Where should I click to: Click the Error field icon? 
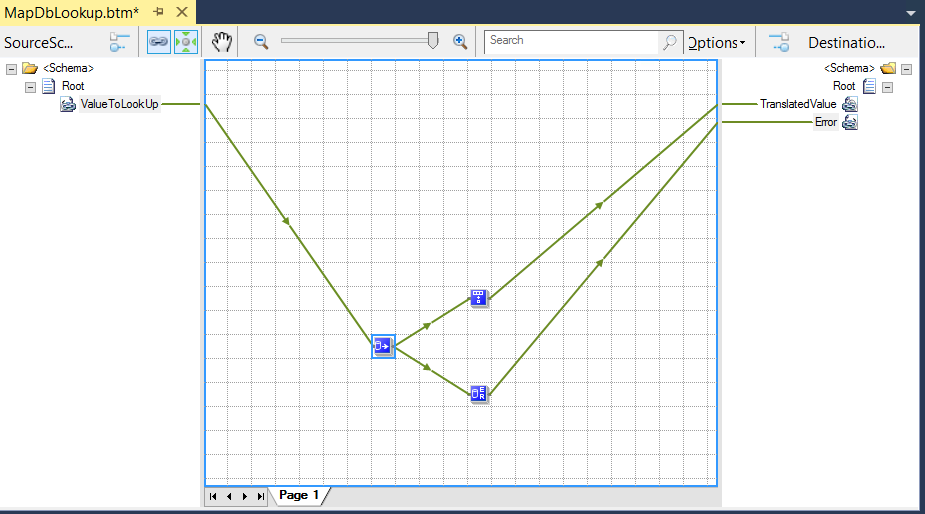click(850, 122)
